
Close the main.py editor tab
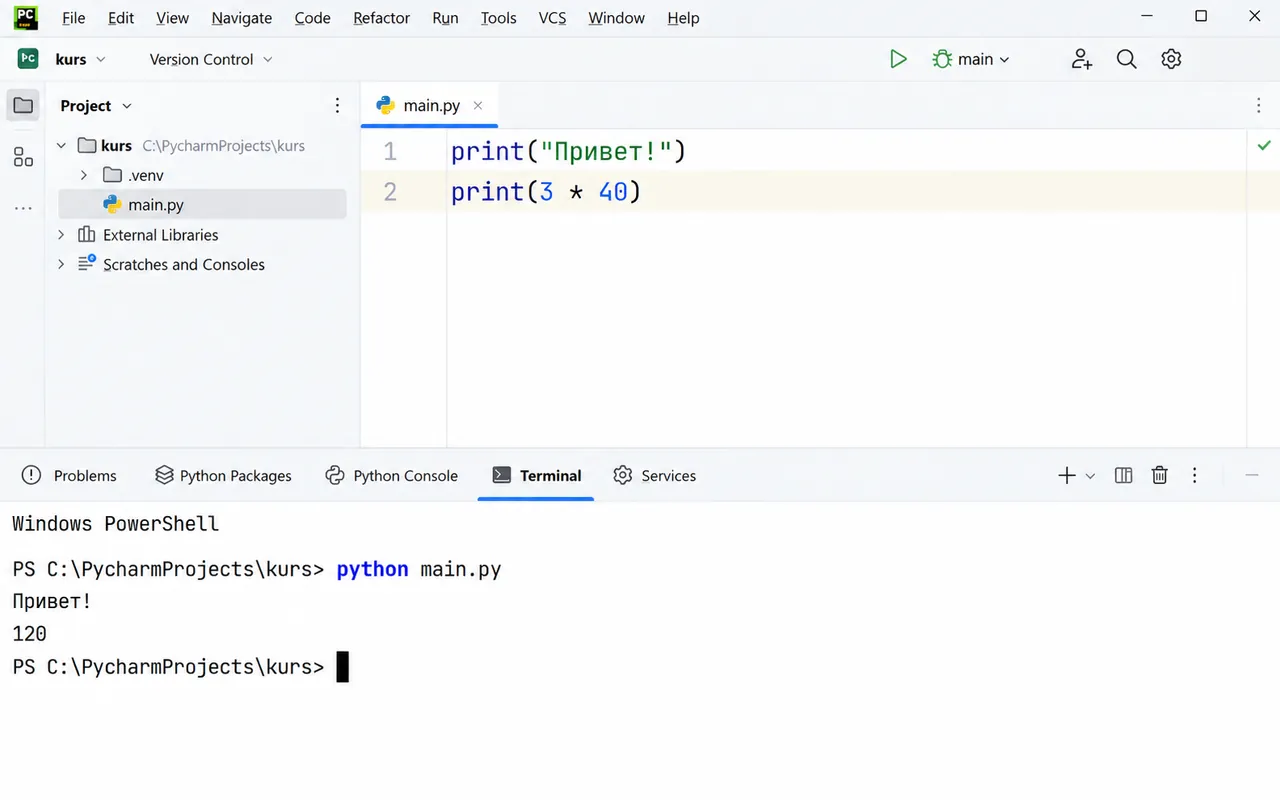478,105
